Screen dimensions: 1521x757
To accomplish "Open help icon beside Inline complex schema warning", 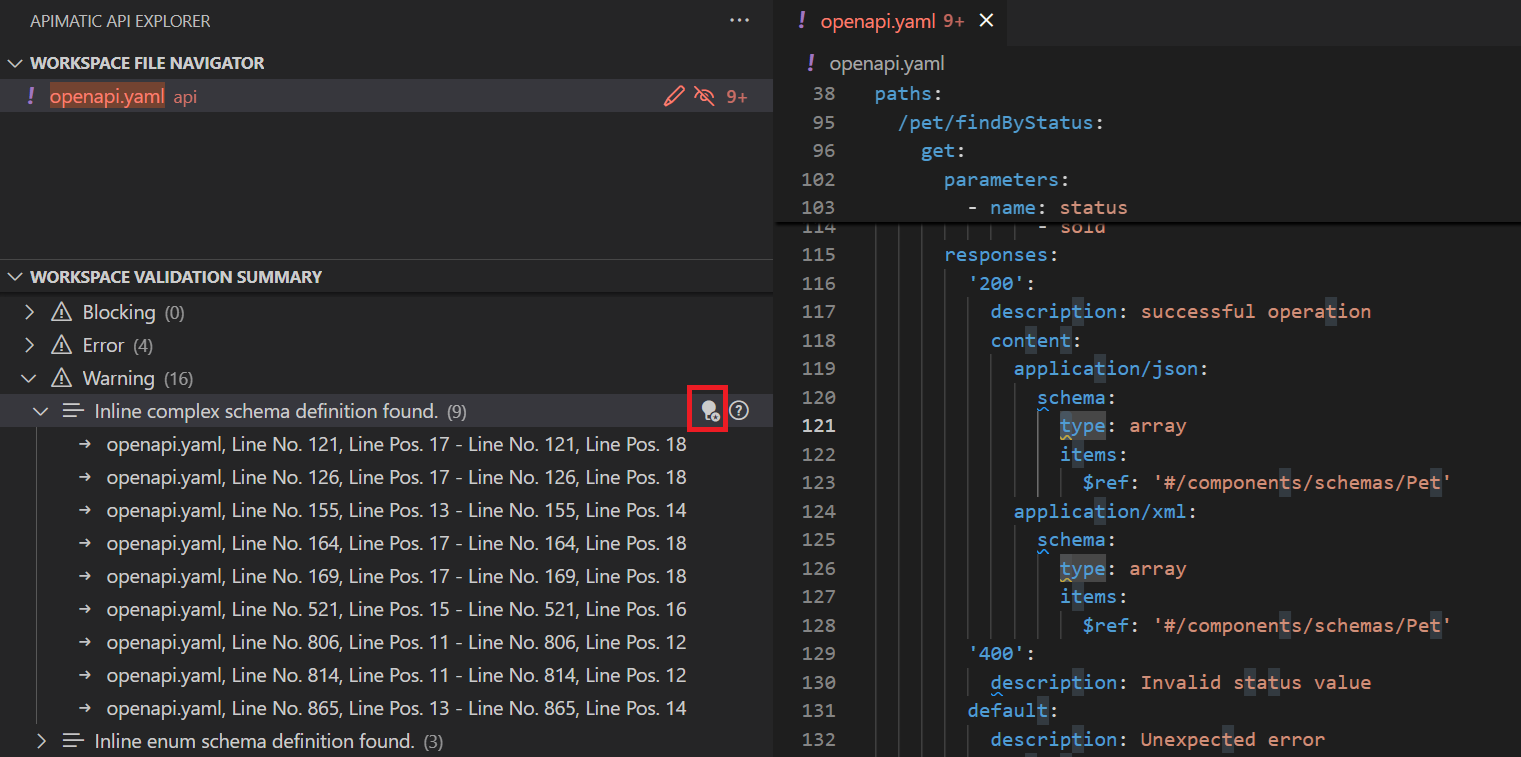I will (x=739, y=410).
